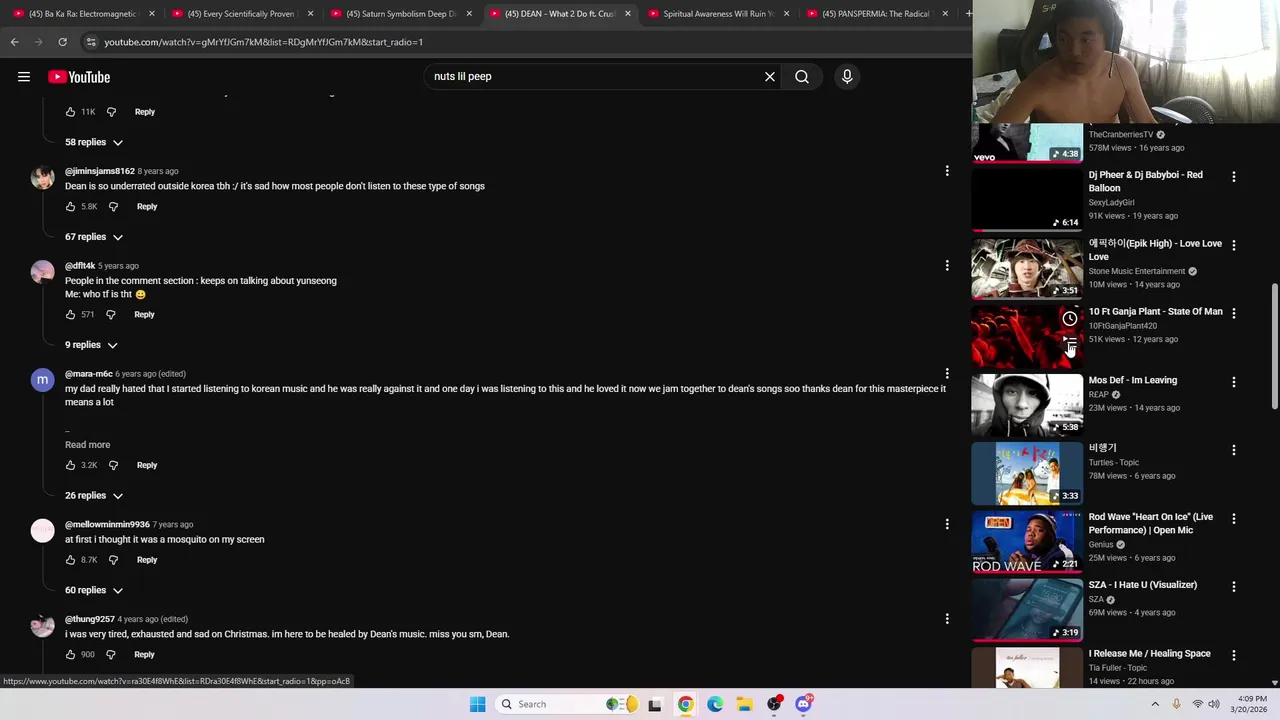This screenshot has width=1280, height=720.
Task: Reply to the @mara-m6c comment
Action: 147,465
